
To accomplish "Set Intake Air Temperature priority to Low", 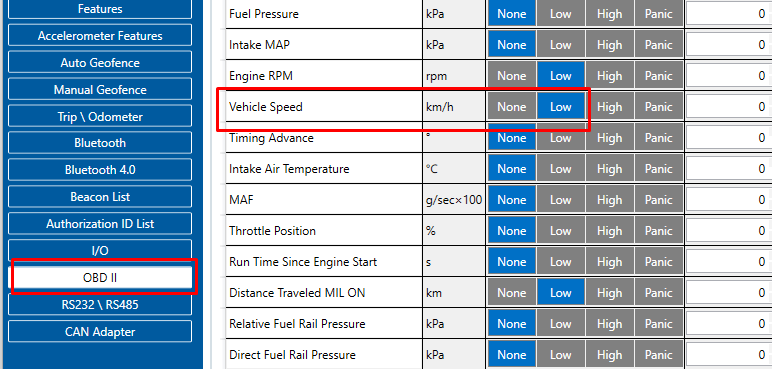I will click(561, 169).
